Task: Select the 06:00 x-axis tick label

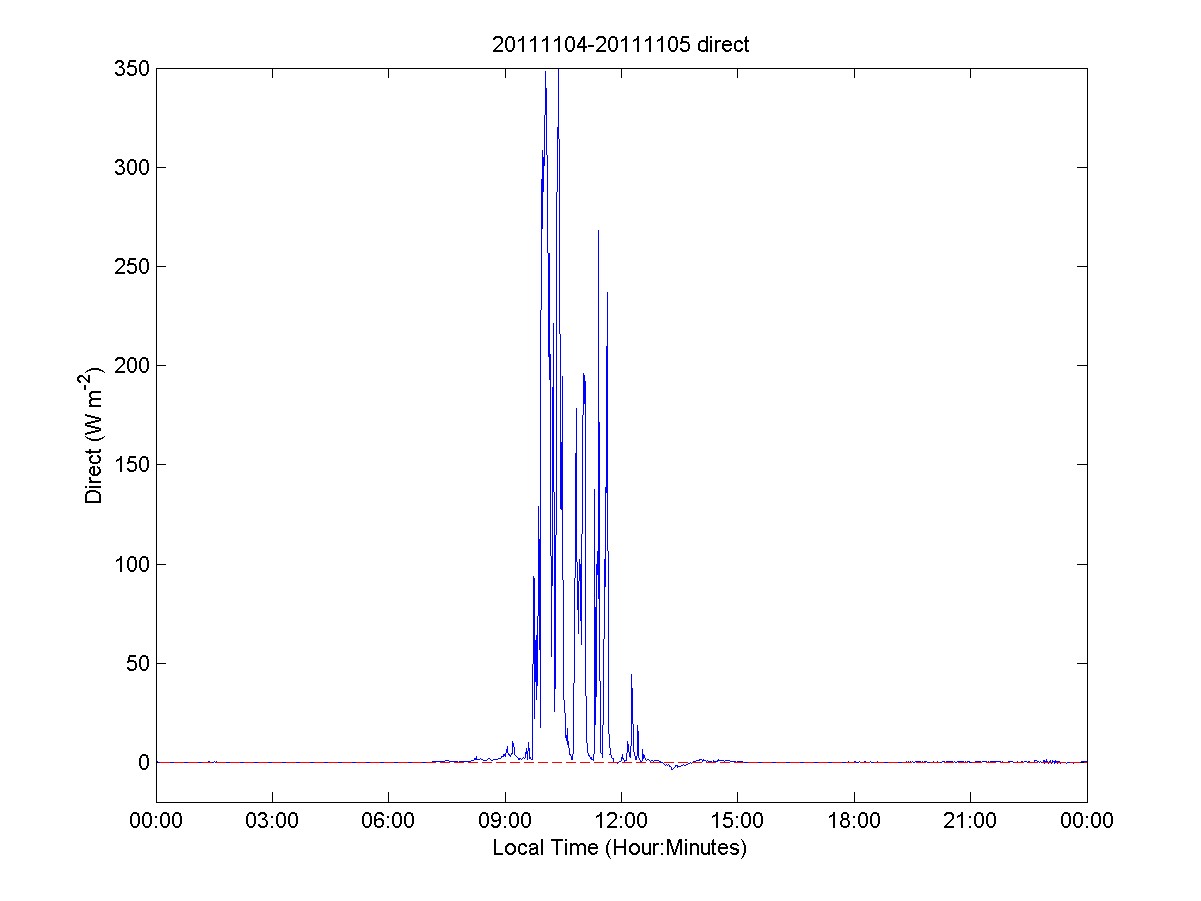Action: pos(388,822)
